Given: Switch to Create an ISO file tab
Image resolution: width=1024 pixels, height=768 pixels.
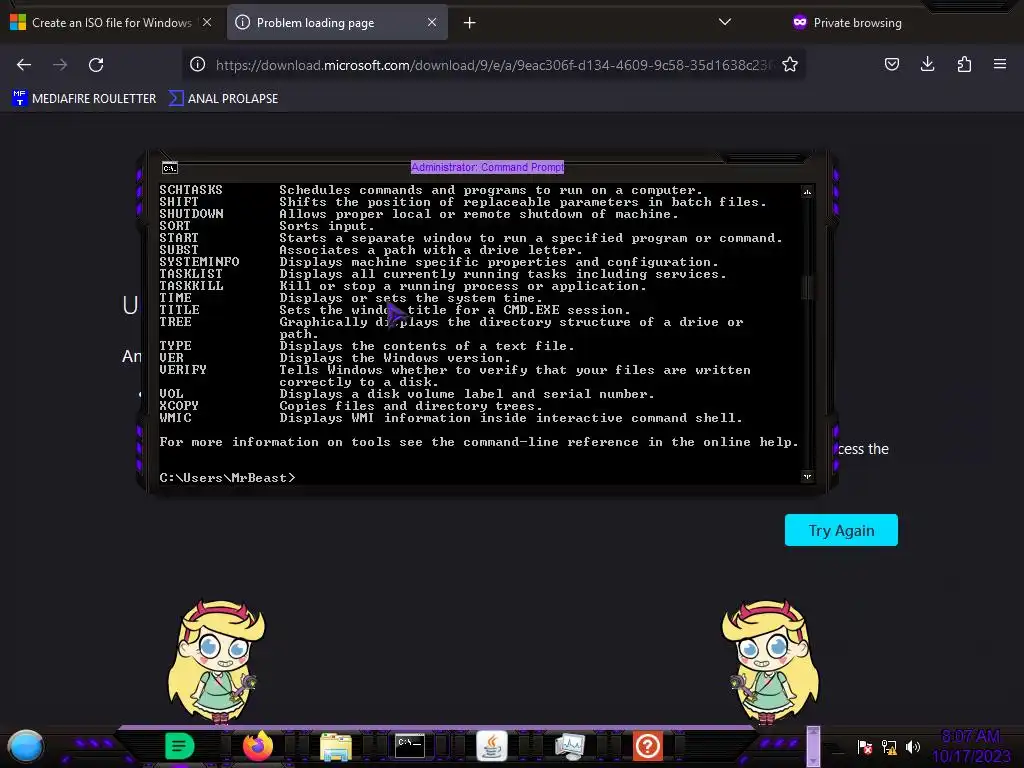Looking at the screenshot, I should 112,23.
